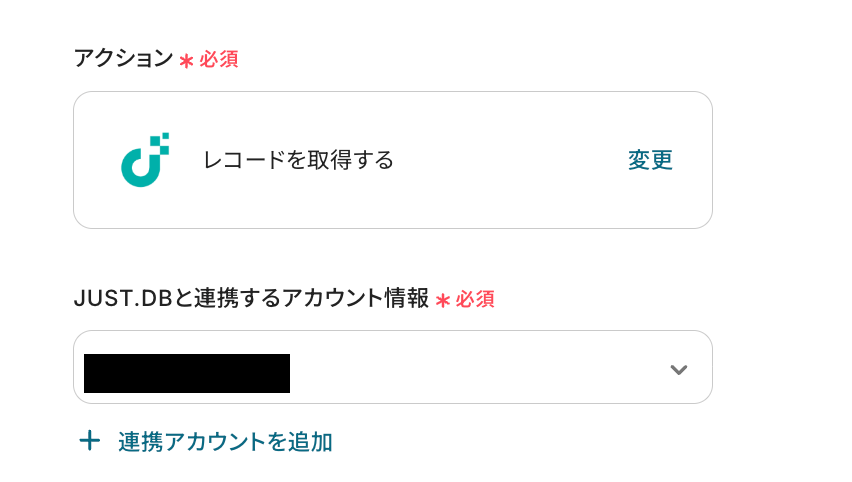Click the アクション field label

click(123, 59)
